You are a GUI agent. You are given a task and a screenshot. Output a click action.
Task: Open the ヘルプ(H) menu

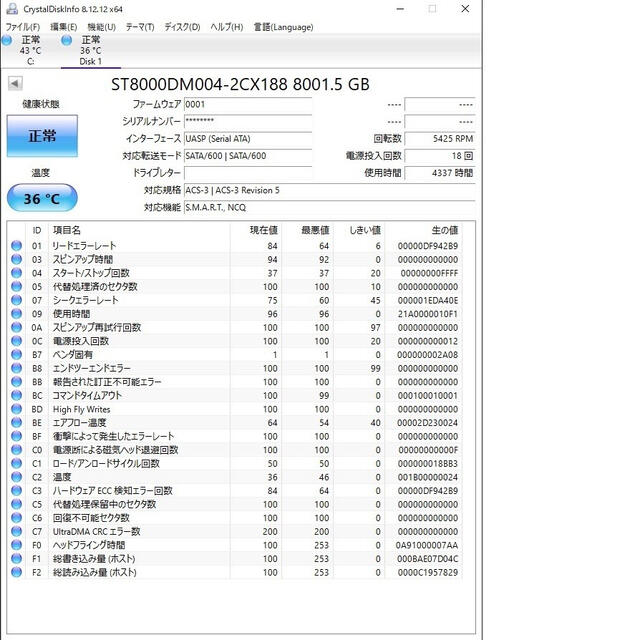coord(227,27)
